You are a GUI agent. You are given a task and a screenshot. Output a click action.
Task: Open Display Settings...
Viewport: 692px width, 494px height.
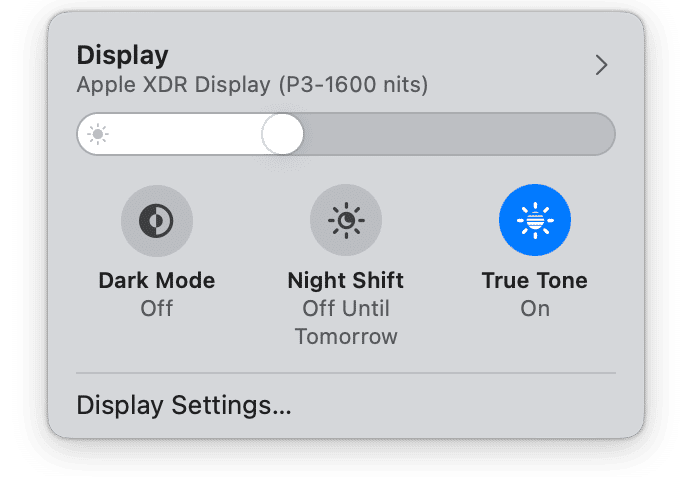[x=184, y=406]
